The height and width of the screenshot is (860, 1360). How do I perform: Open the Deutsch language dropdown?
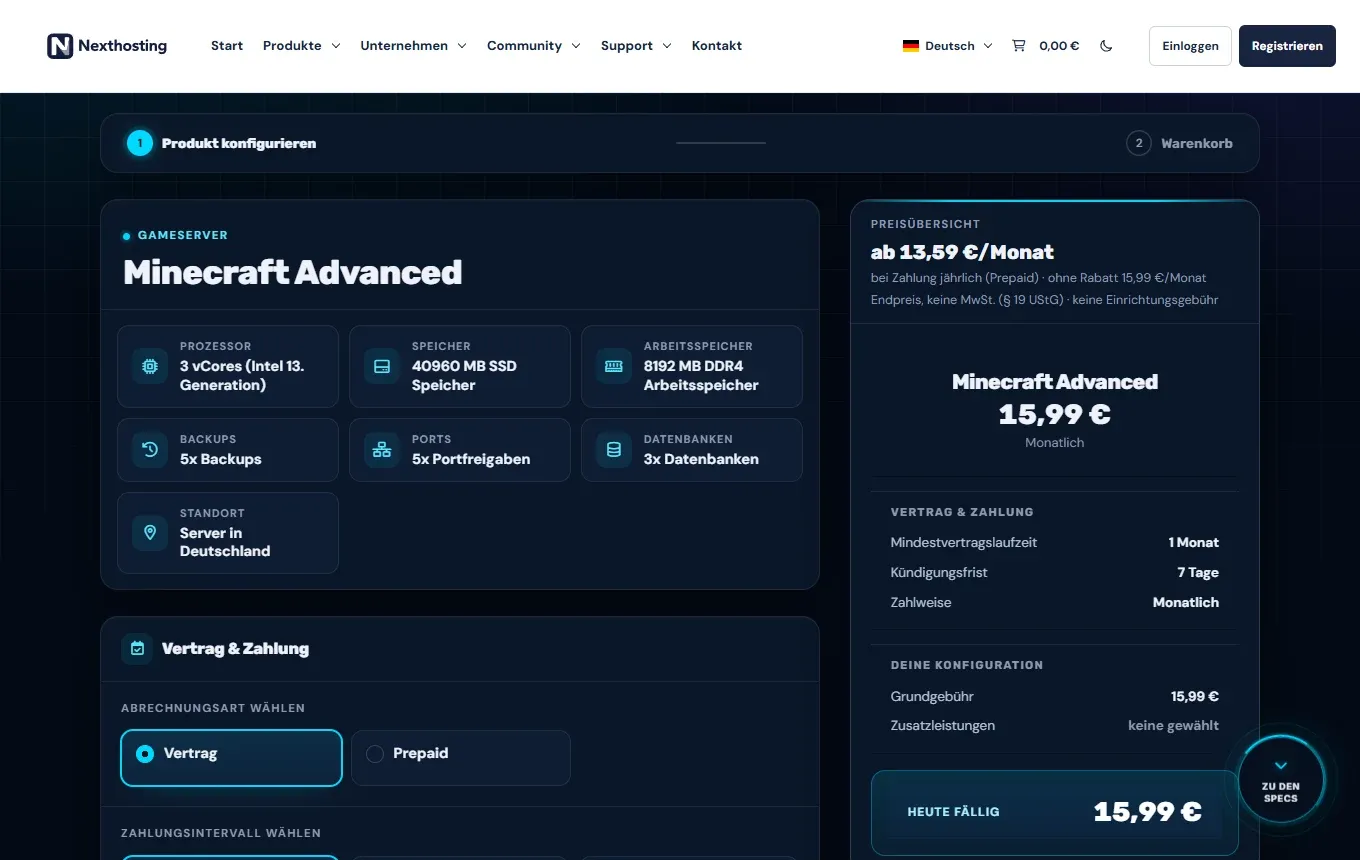(x=948, y=46)
